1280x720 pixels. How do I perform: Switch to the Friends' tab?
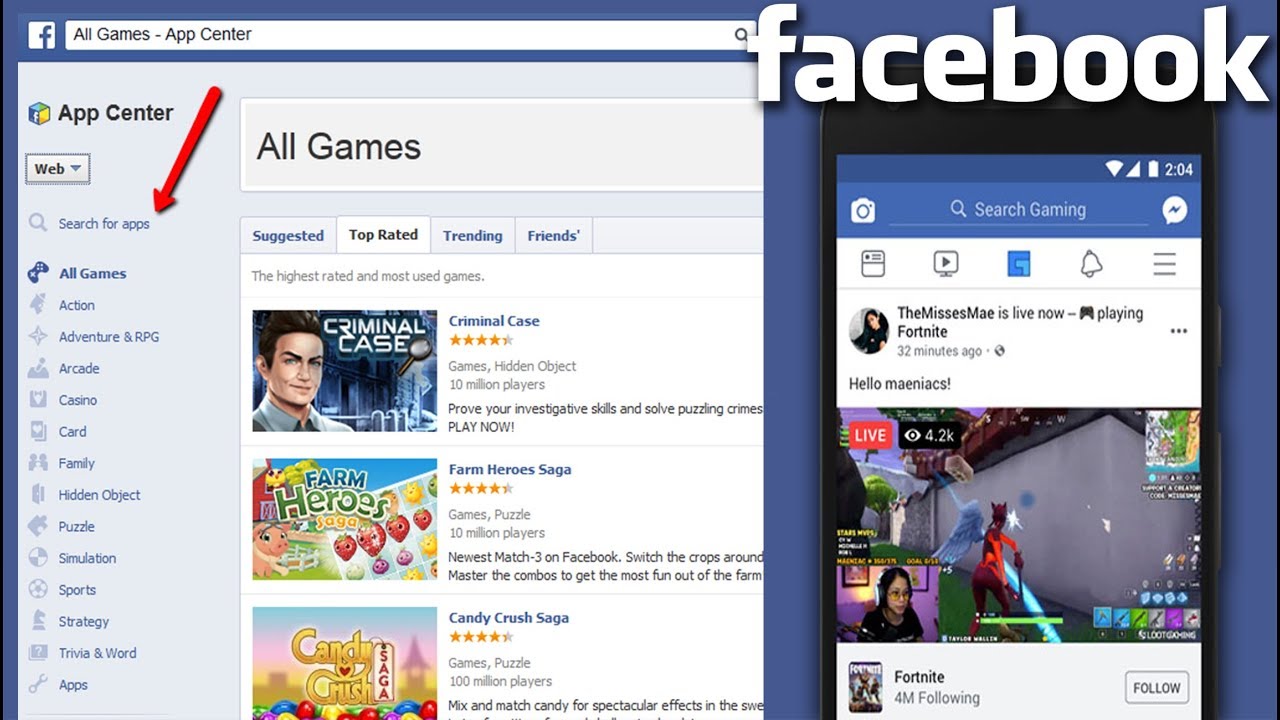click(x=554, y=236)
